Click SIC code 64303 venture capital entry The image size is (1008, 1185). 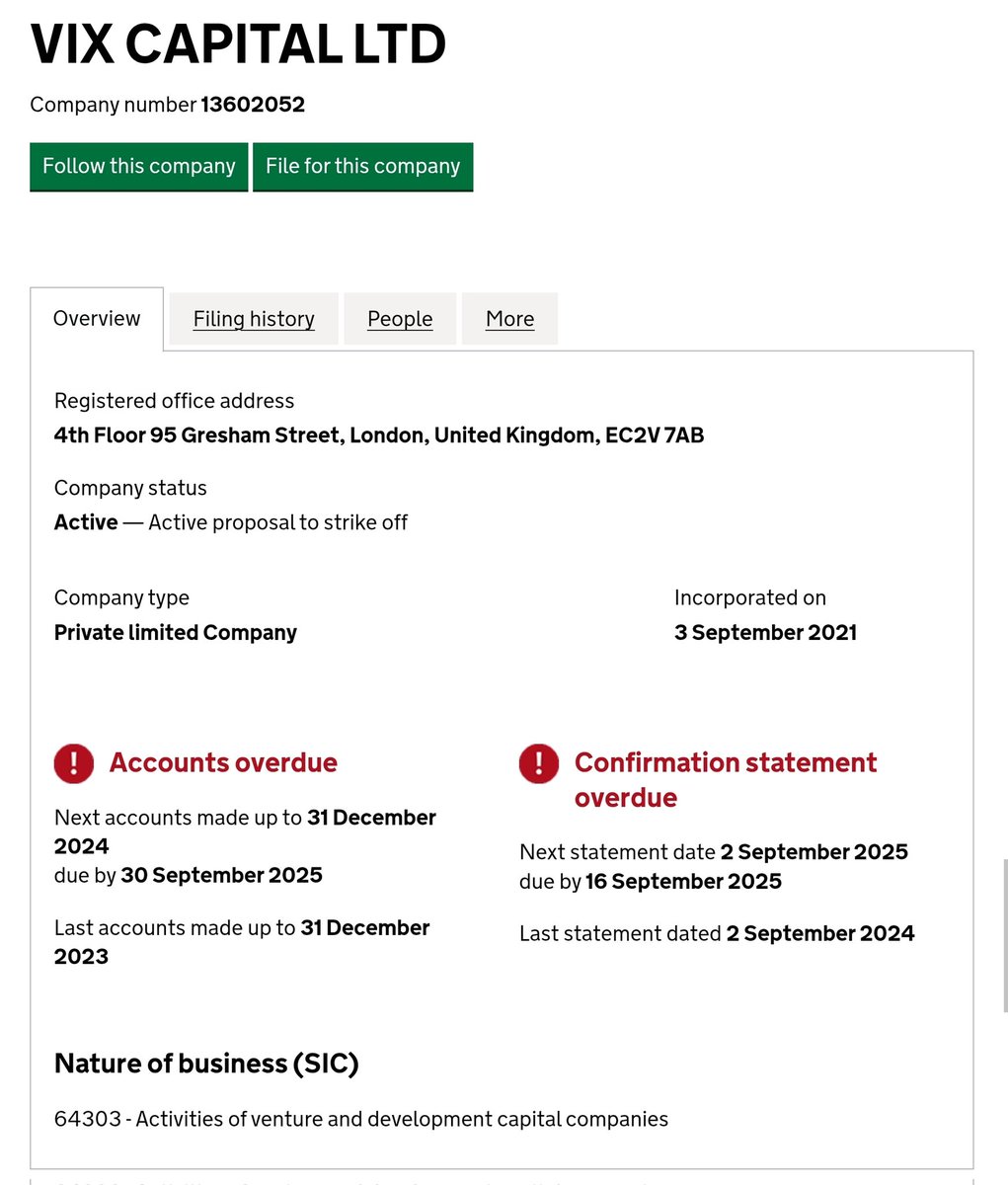[x=361, y=1119]
